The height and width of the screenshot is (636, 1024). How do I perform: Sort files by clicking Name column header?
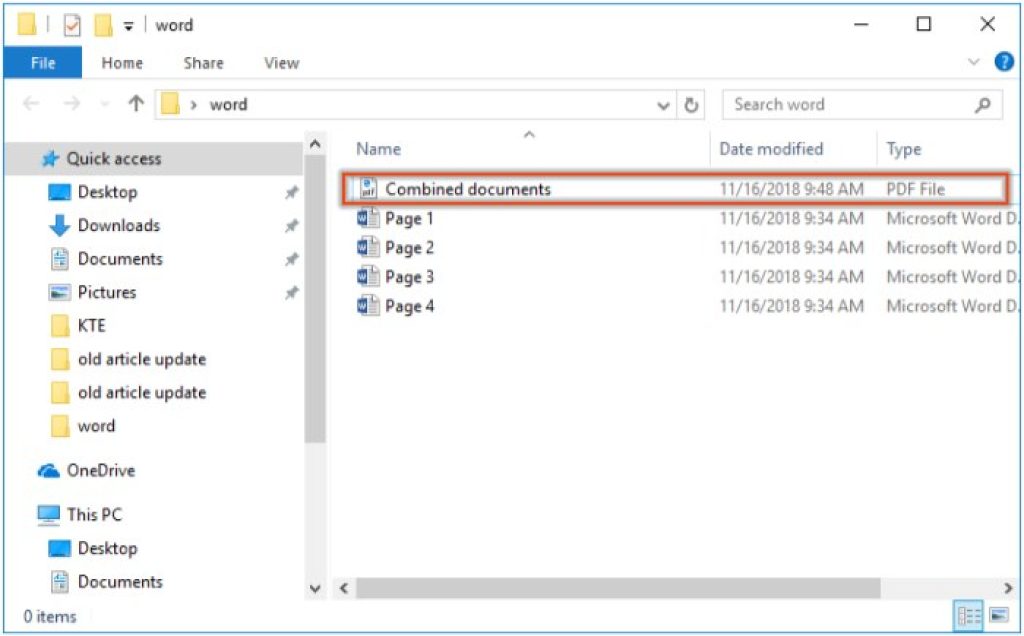pyautogui.click(x=377, y=148)
